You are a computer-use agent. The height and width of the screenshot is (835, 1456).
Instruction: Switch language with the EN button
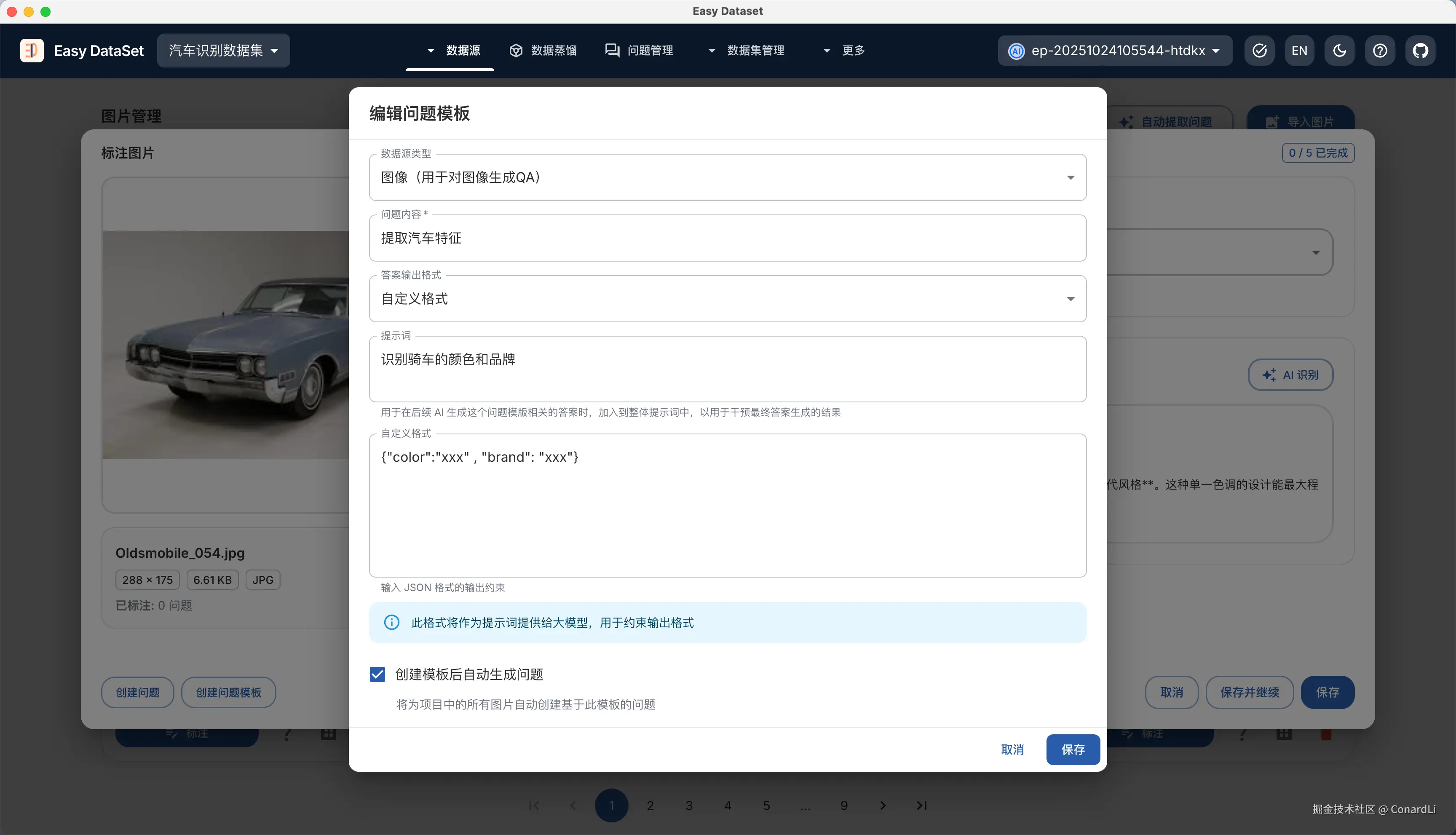[1299, 51]
